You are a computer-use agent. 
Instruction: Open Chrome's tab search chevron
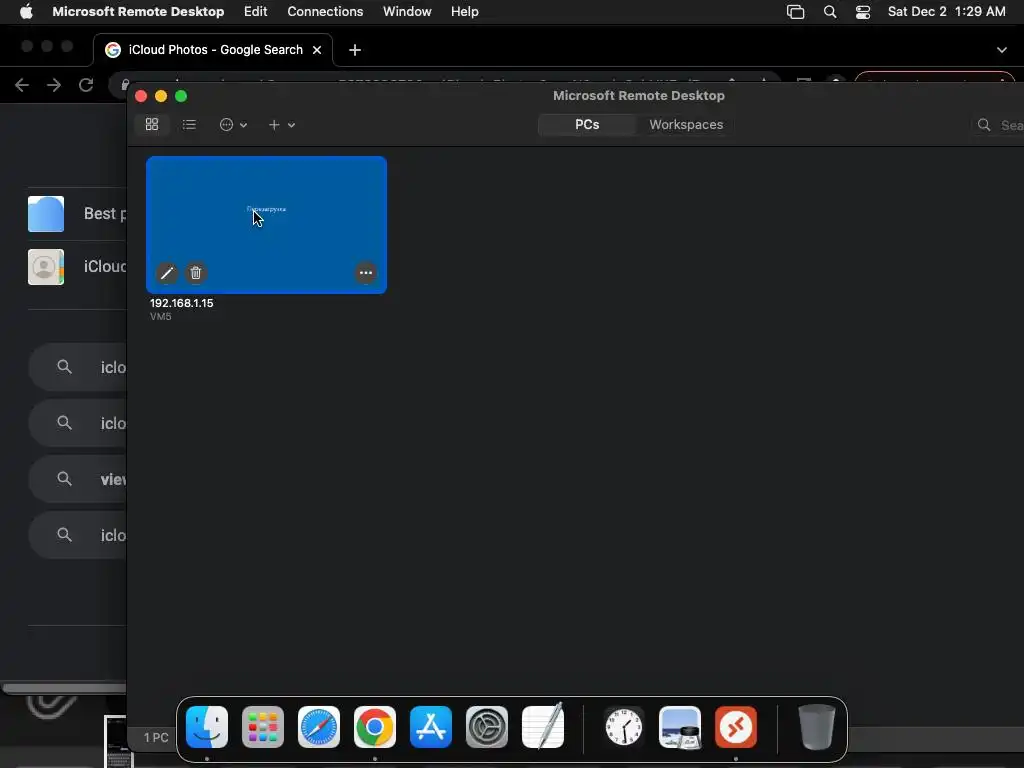coord(1002,50)
